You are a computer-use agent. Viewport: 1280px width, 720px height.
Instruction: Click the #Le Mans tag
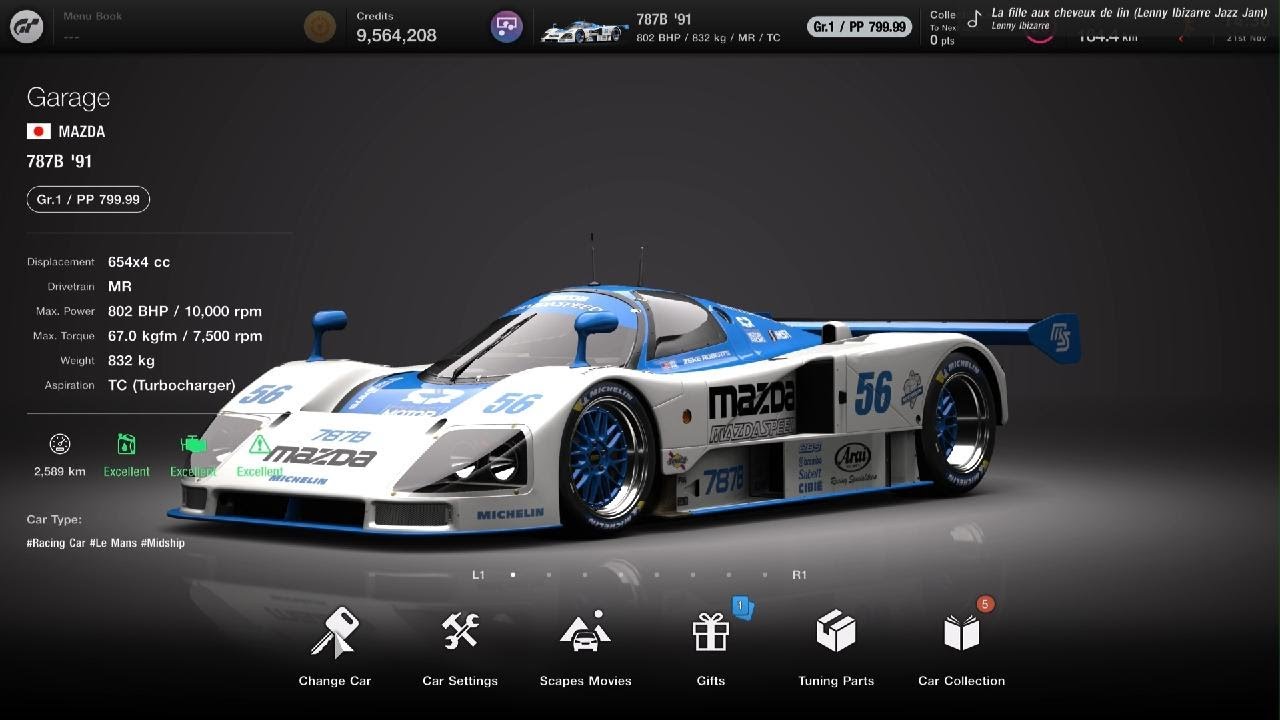(113, 543)
